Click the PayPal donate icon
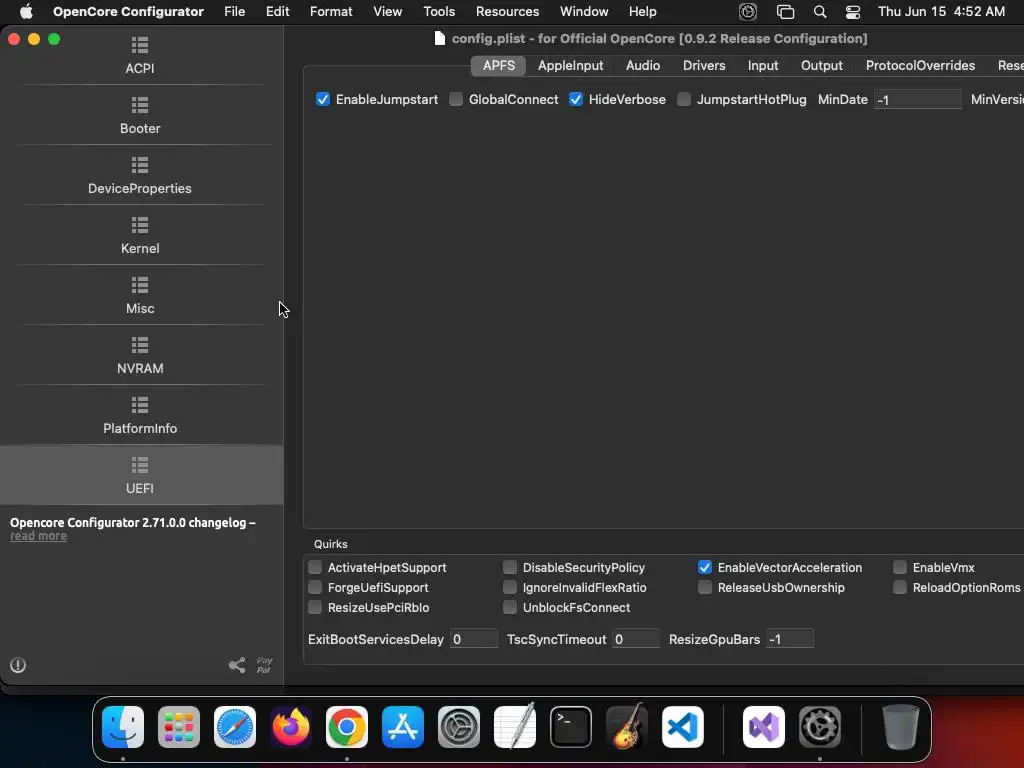This screenshot has width=1024, height=768. click(x=264, y=665)
